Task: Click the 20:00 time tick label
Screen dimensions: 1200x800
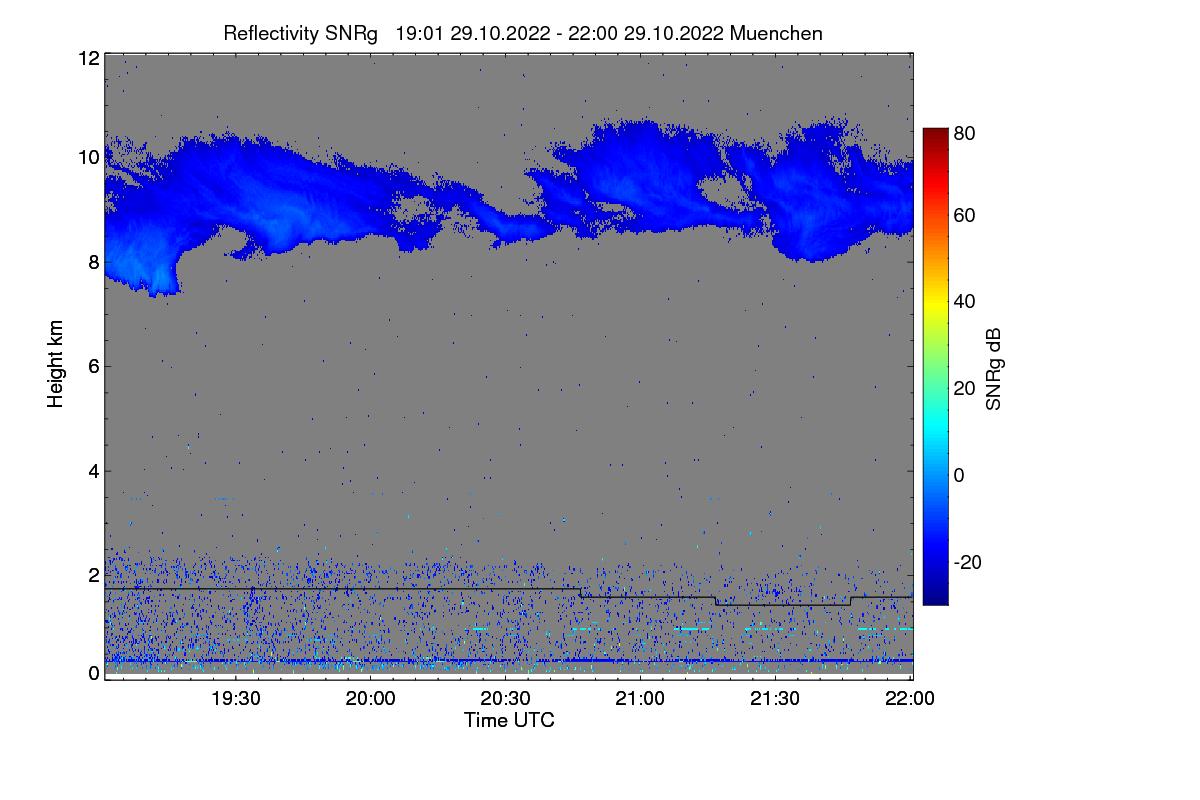Action: pos(371,699)
